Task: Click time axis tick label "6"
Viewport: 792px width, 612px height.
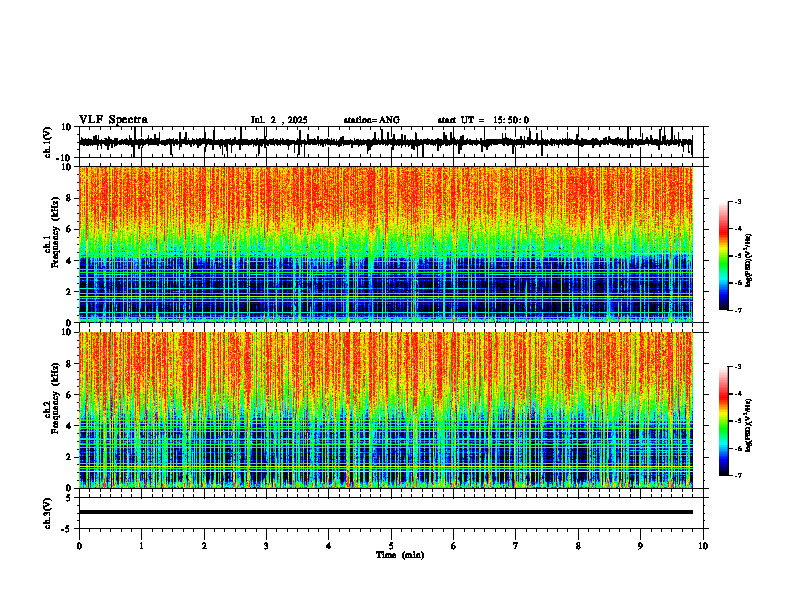Action: click(x=454, y=546)
